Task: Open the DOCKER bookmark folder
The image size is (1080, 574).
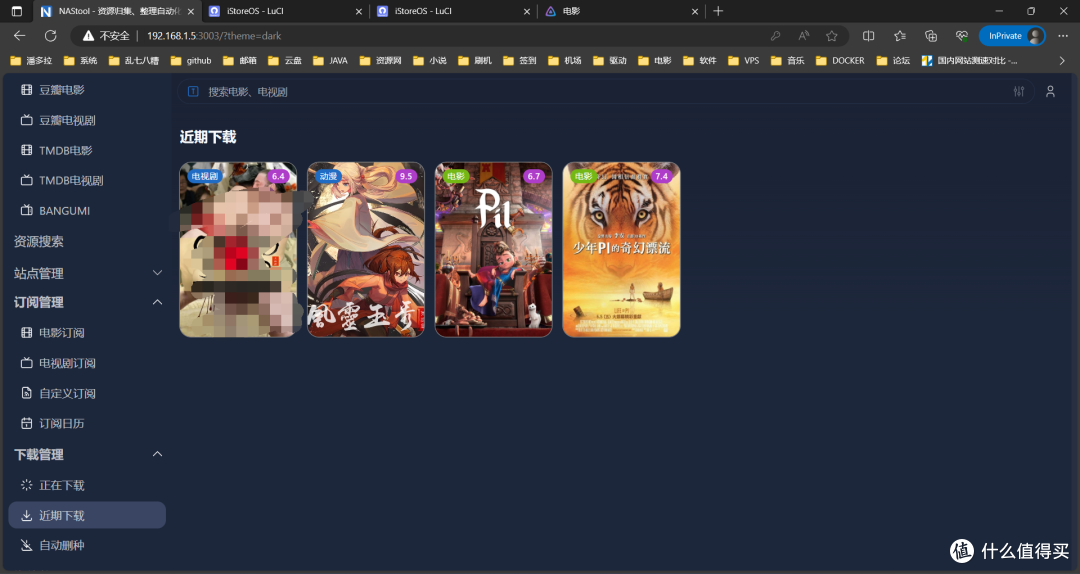Action: (x=840, y=61)
